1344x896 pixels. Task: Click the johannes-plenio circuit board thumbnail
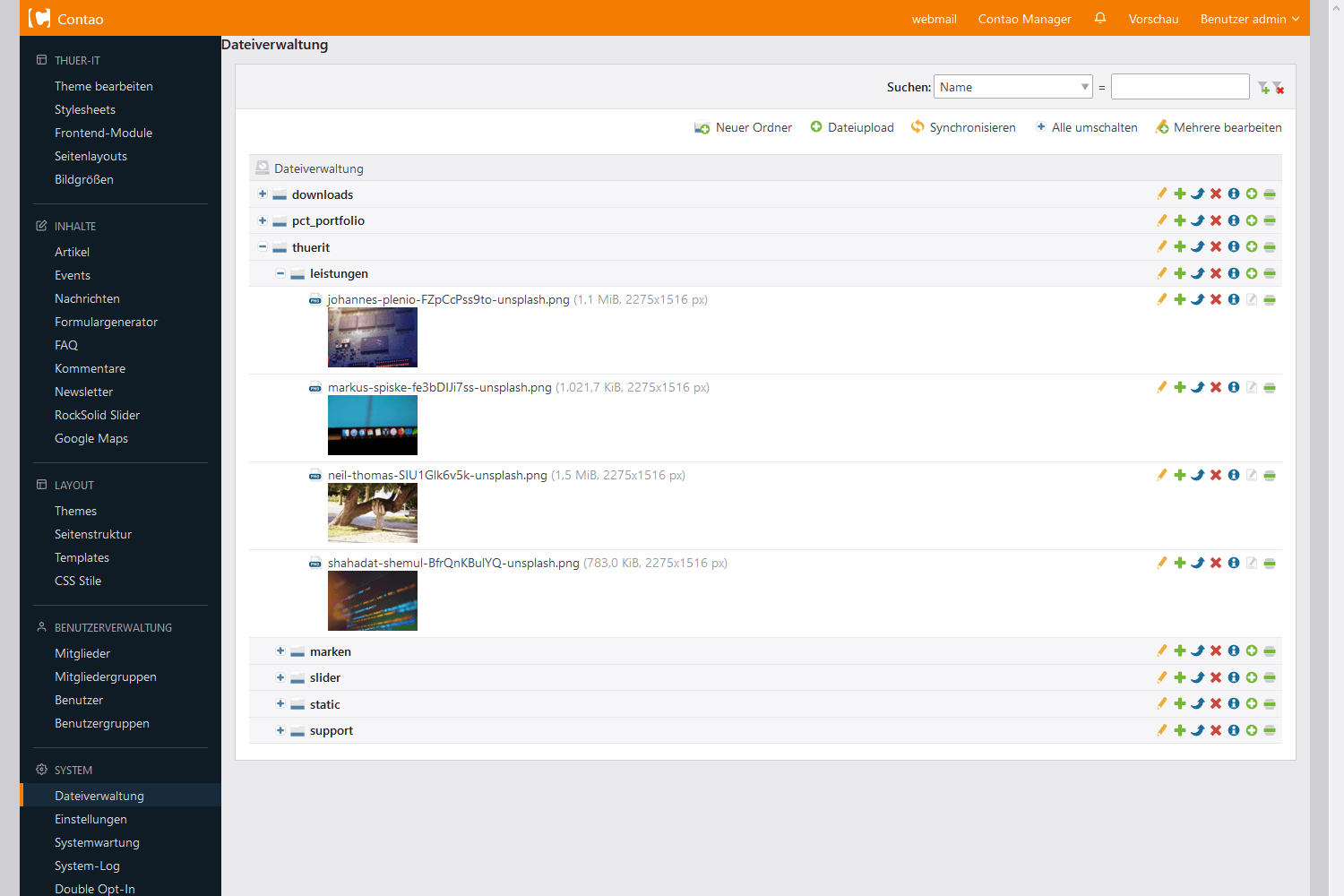click(373, 338)
